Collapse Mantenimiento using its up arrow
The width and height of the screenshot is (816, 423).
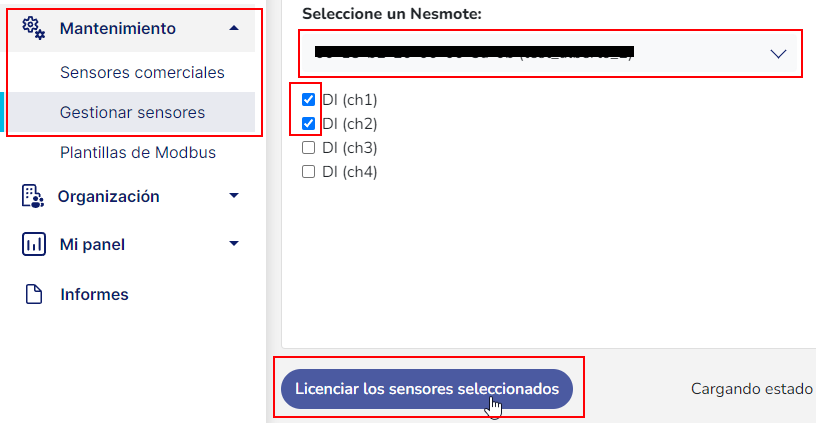[x=234, y=28]
